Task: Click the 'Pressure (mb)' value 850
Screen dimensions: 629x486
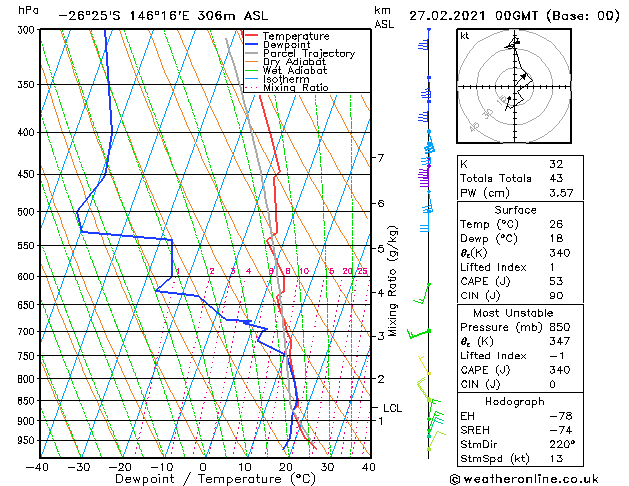Action: point(560,327)
